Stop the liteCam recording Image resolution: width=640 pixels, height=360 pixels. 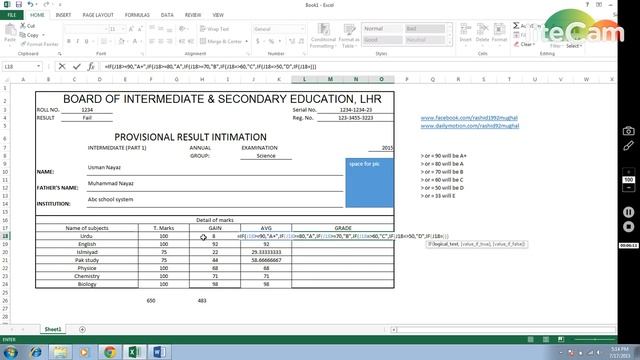629,227
